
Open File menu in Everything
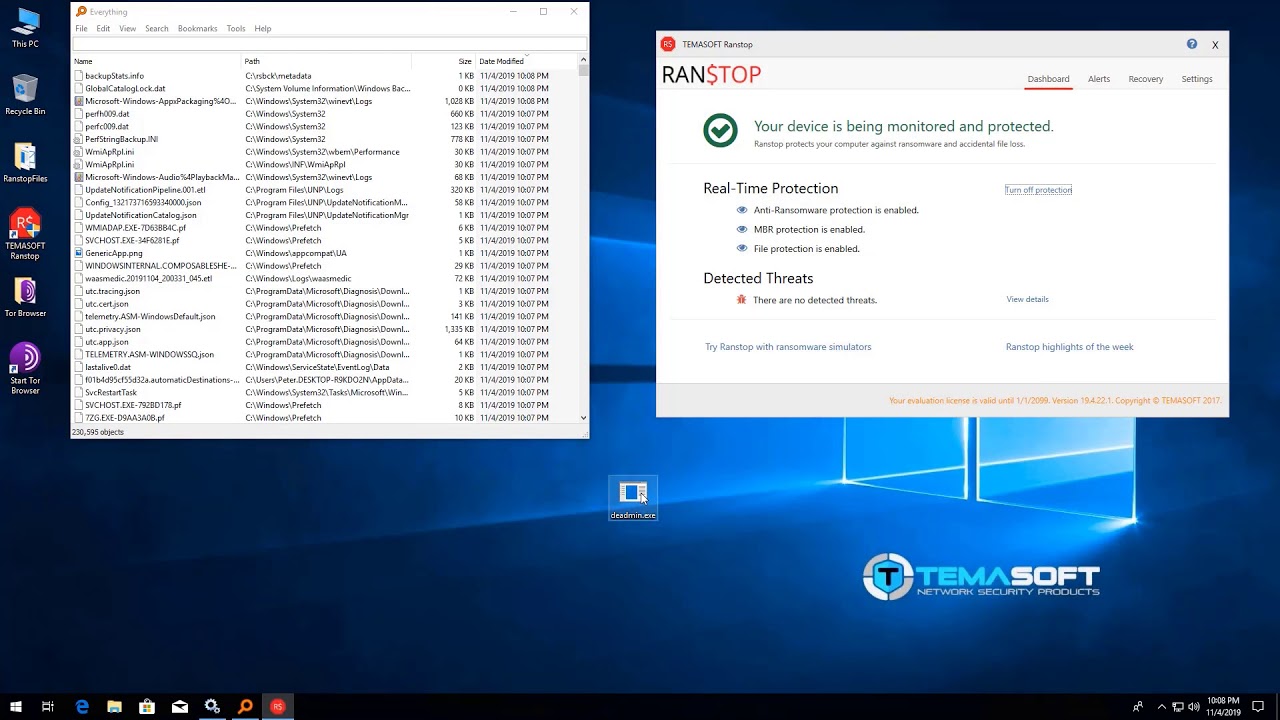point(82,28)
